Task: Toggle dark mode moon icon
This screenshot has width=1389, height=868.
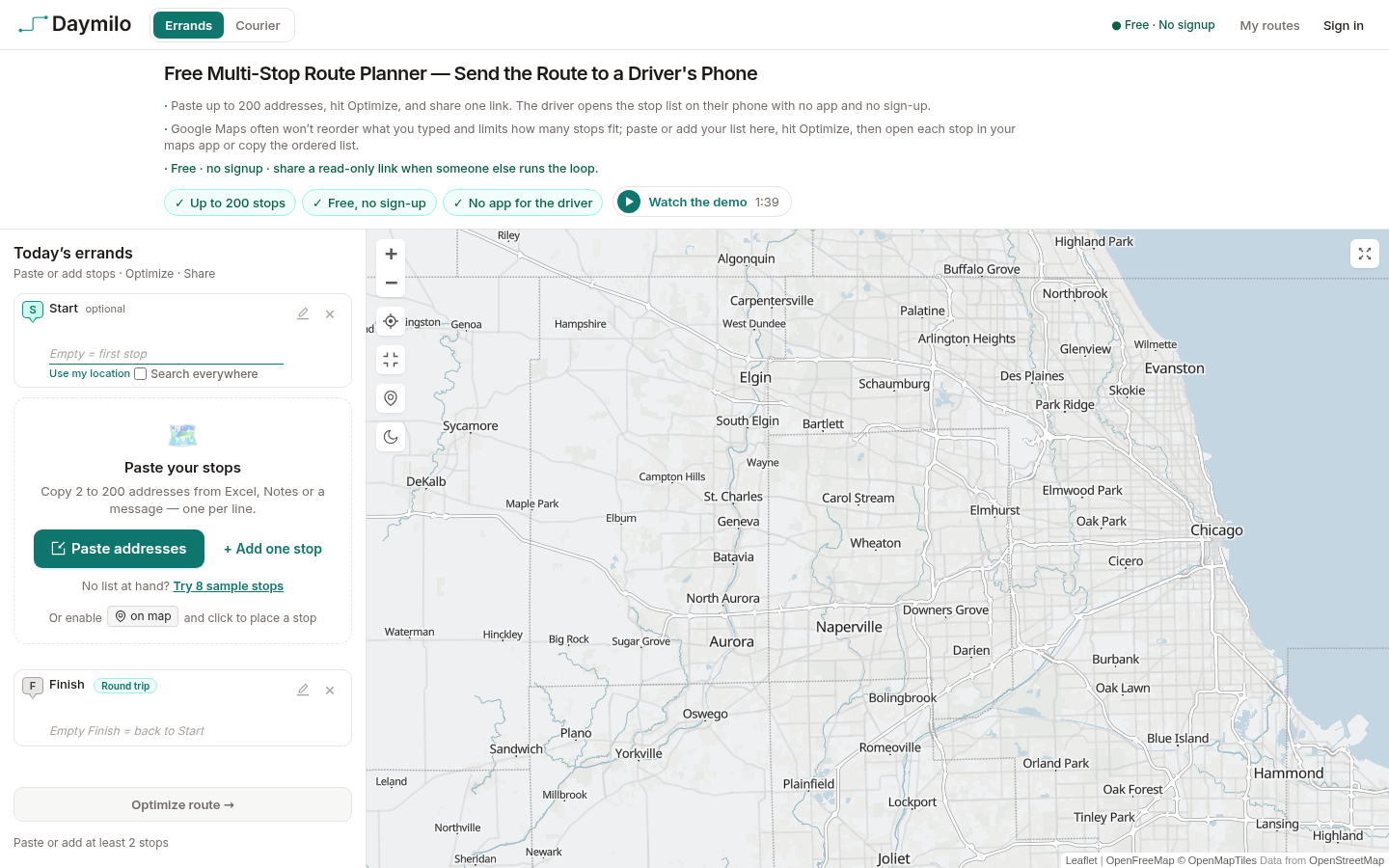Action: coord(391,437)
